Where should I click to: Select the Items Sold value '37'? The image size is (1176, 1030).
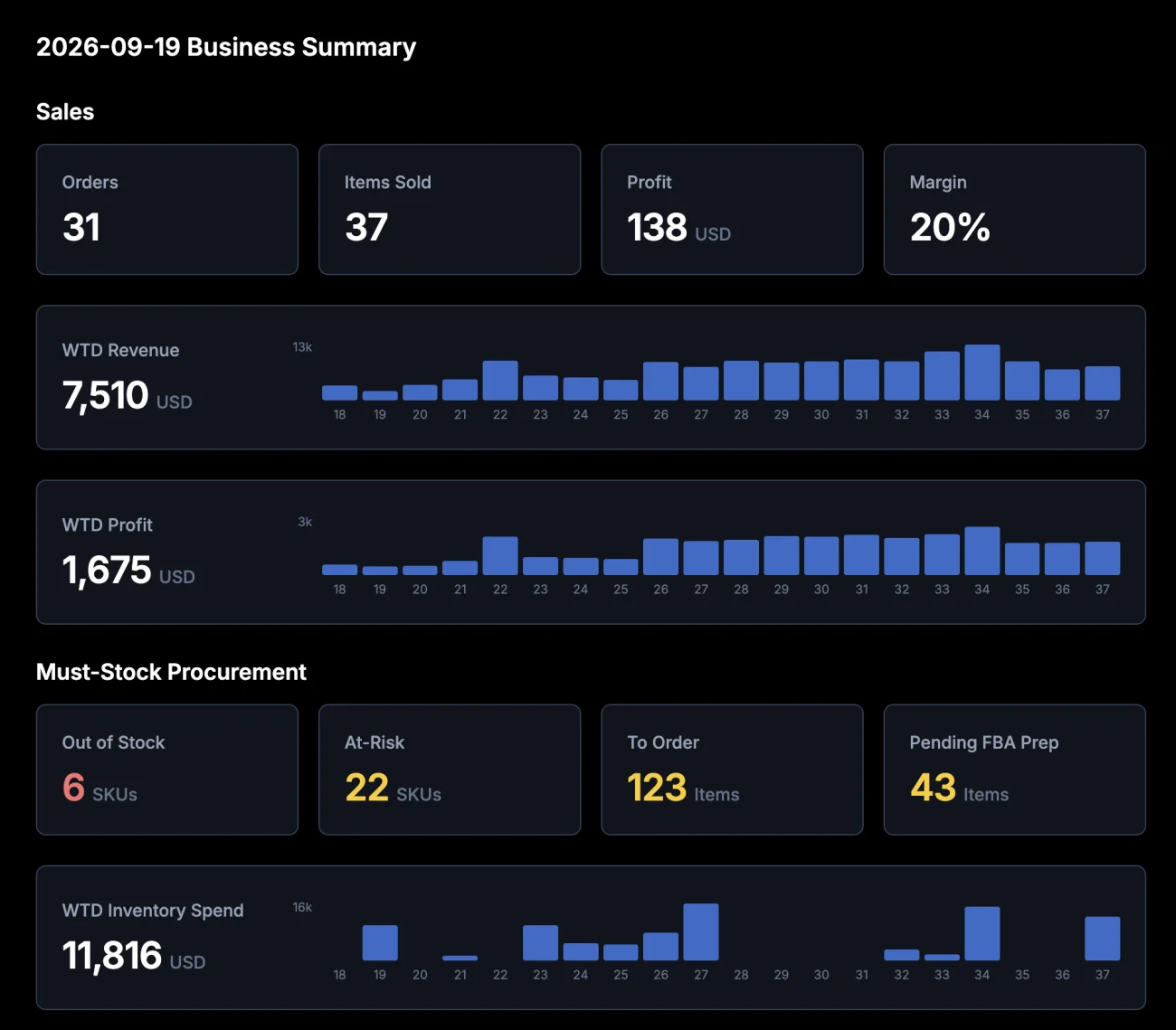[366, 227]
